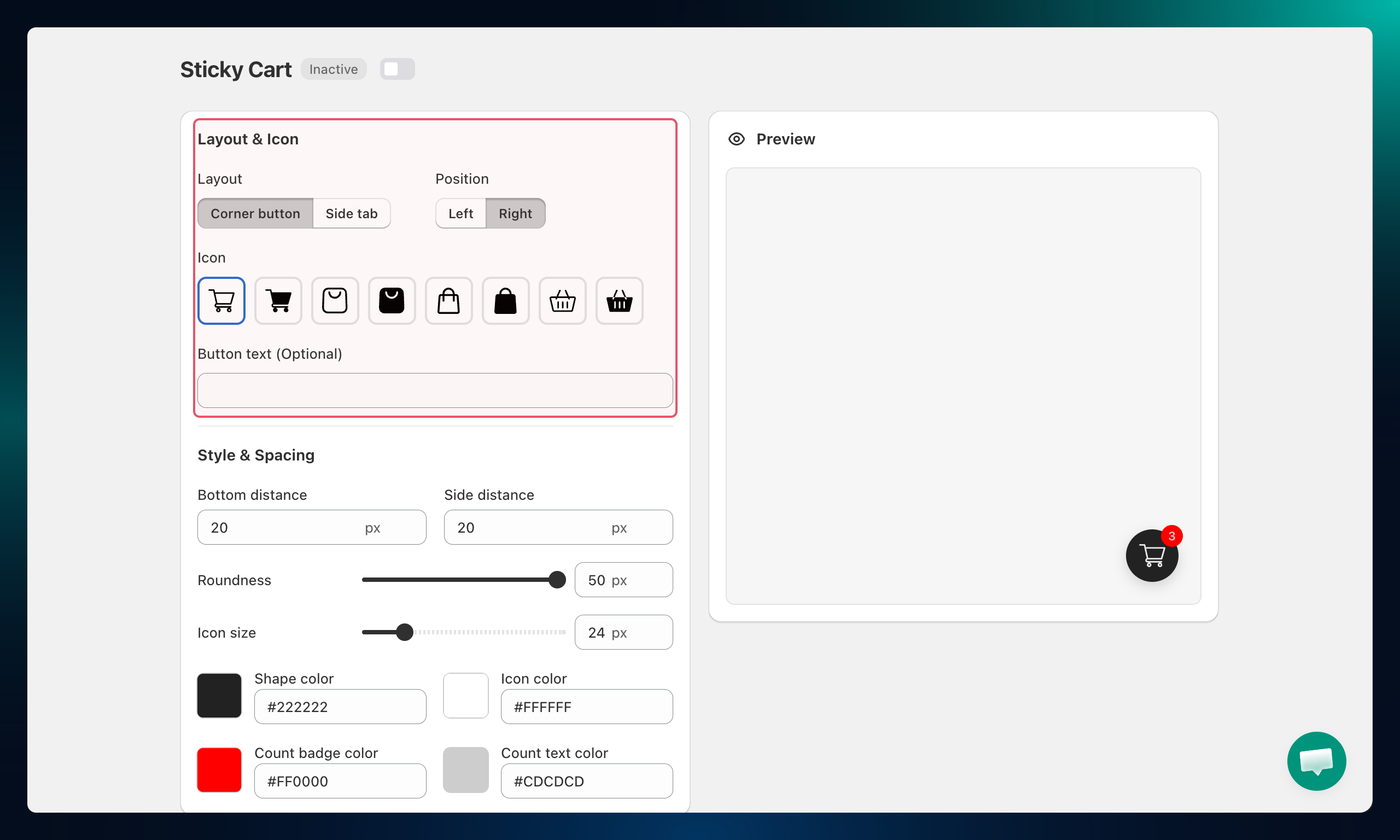Image resolution: width=1400 pixels, height=840 pixels.
Task: Click the Icon color label
Action: click(534, 679)
